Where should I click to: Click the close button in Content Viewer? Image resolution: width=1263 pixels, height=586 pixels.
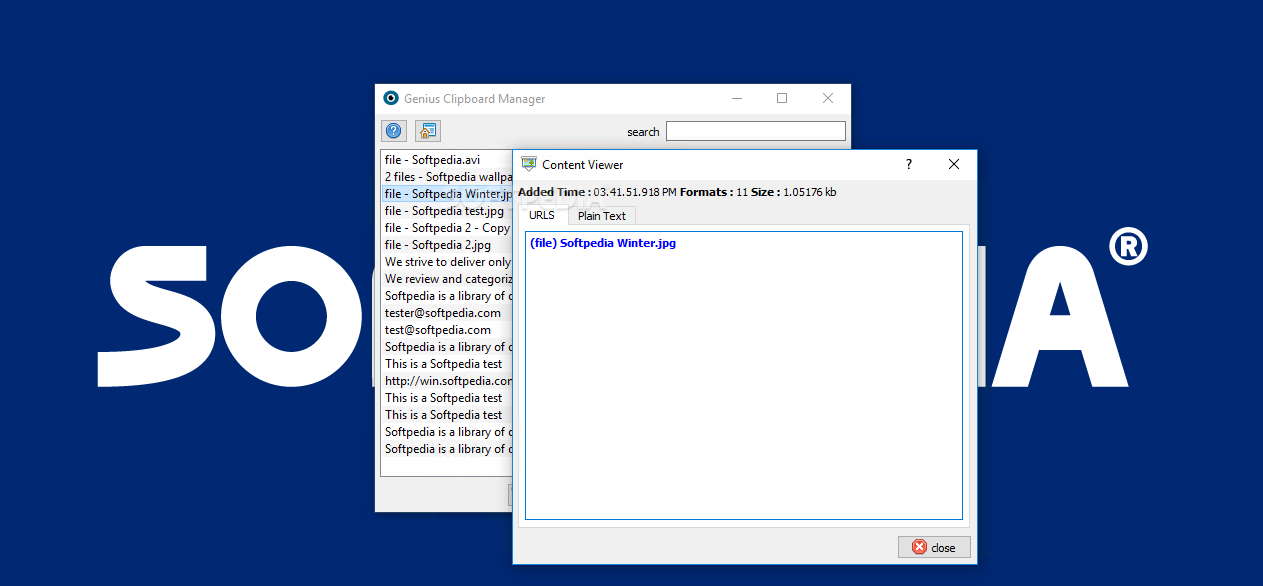(934, 547)
